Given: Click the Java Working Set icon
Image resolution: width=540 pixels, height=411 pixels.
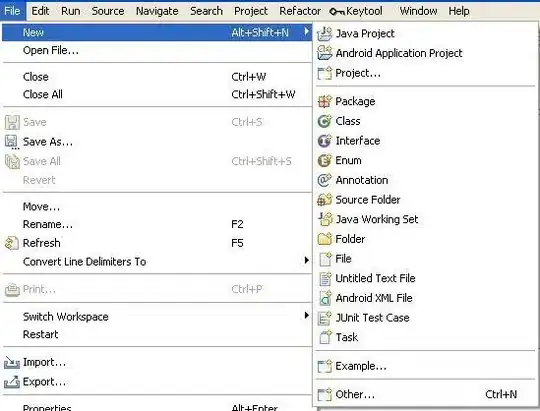Looking at the screenshot, I should pyautogui.click(x=324, y=219).
